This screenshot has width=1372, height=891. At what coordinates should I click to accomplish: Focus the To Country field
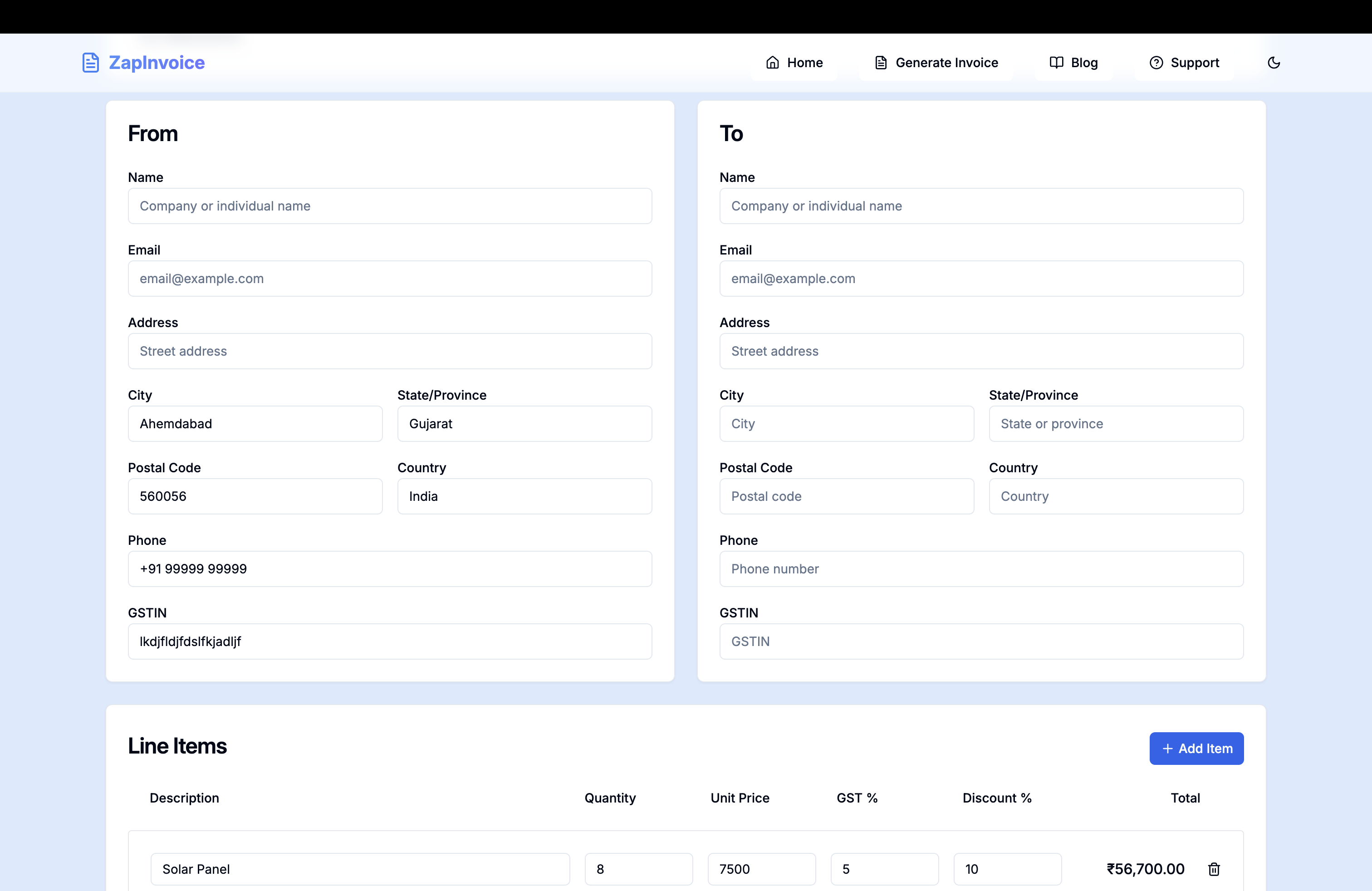click(1116, 496)
